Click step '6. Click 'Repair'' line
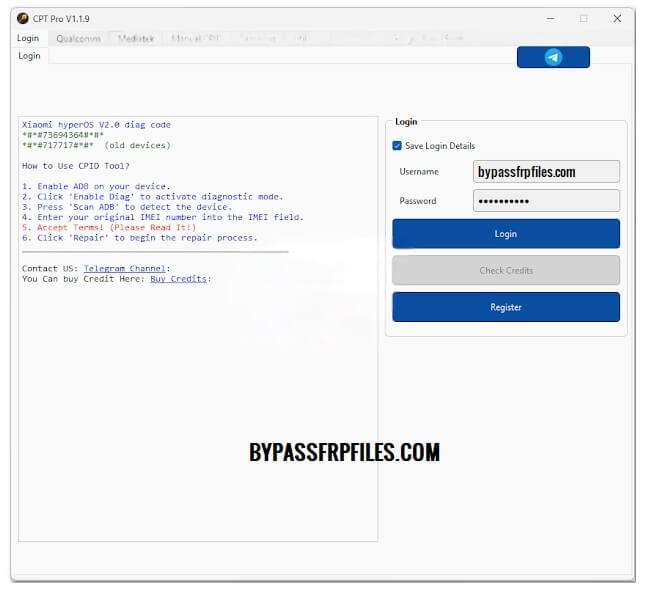The image size is (648, 592). pos(140,238)
